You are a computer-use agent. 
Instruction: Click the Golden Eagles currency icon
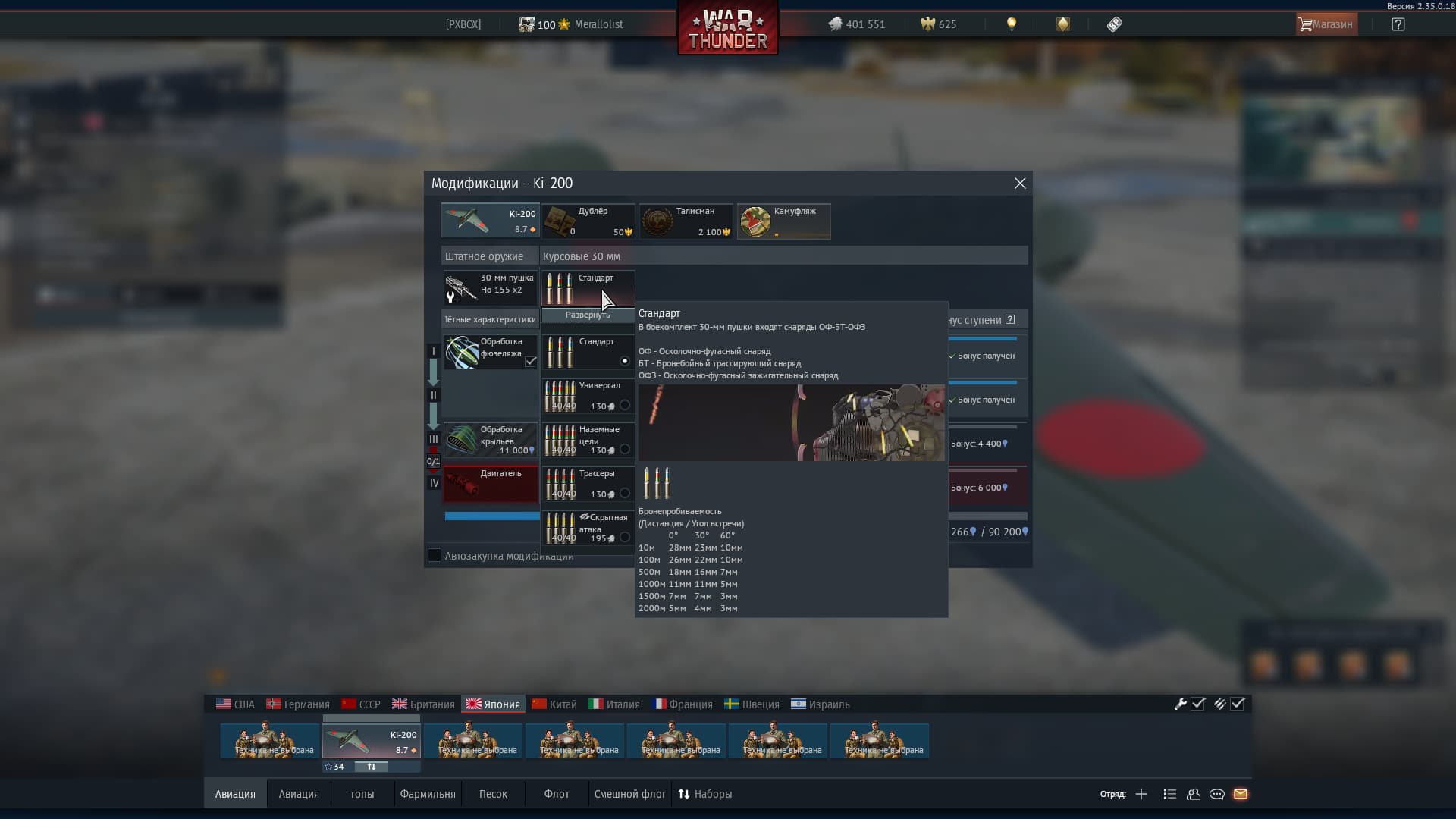(927, 24)
